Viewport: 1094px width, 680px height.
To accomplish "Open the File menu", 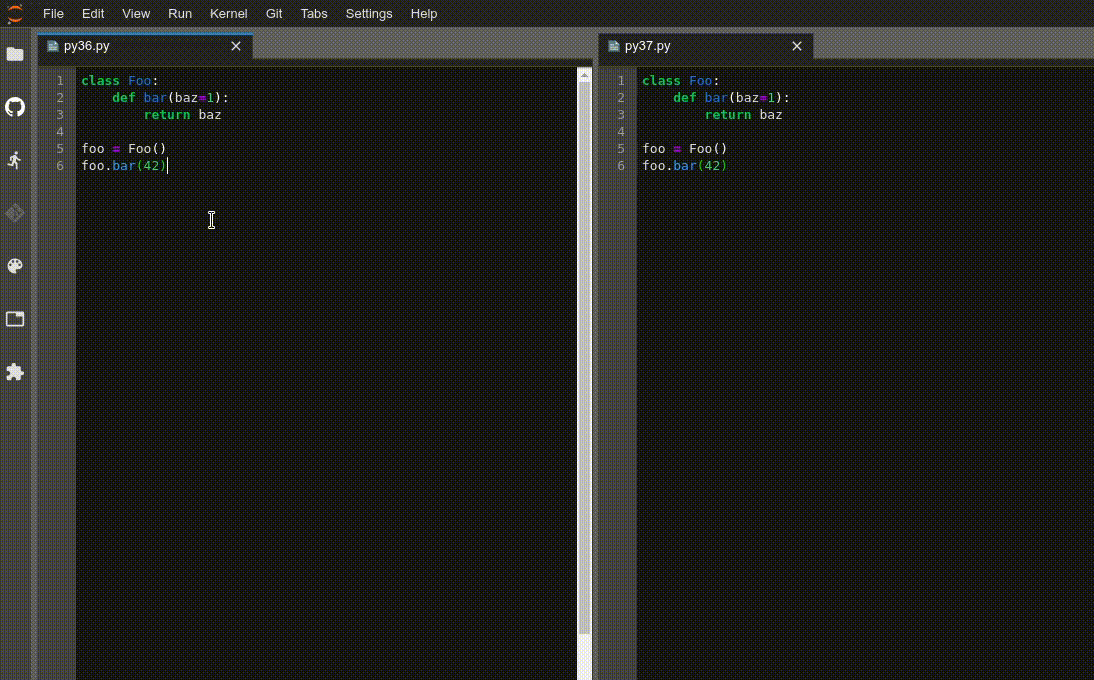I will click(x=52, y=13).
